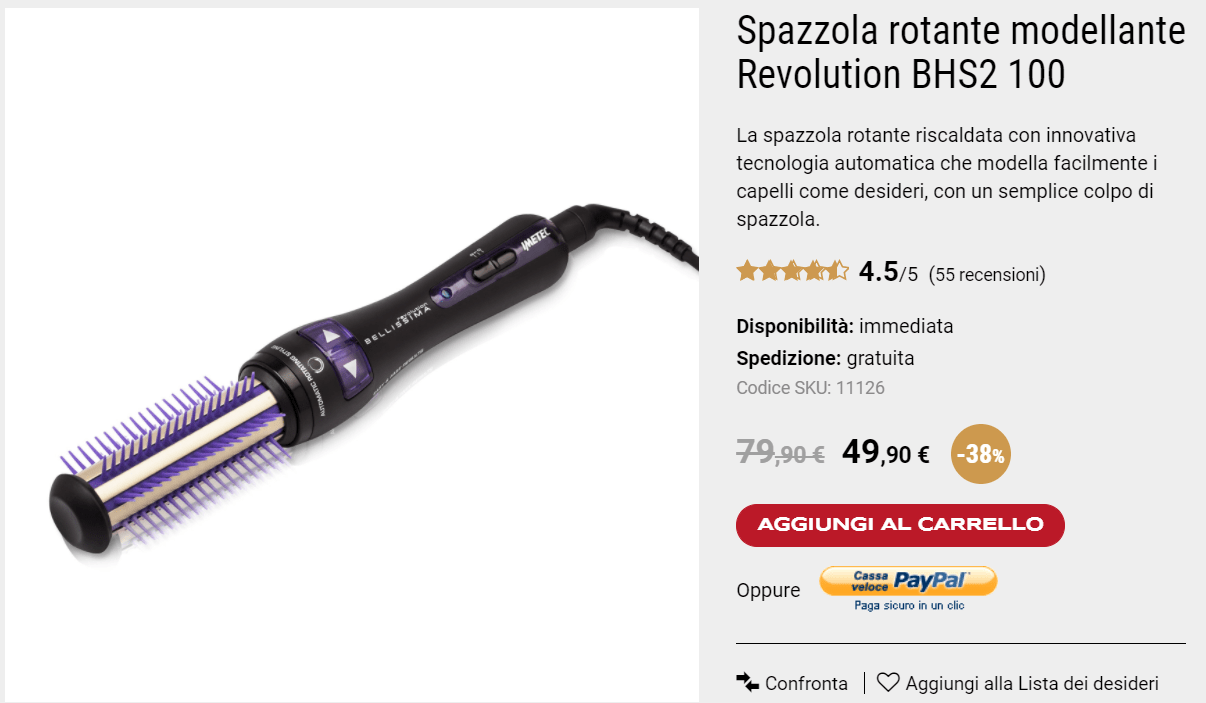Add product to cart with Aggiungi al carrello
Screen dimensions: 1206x703
point(900,525)
